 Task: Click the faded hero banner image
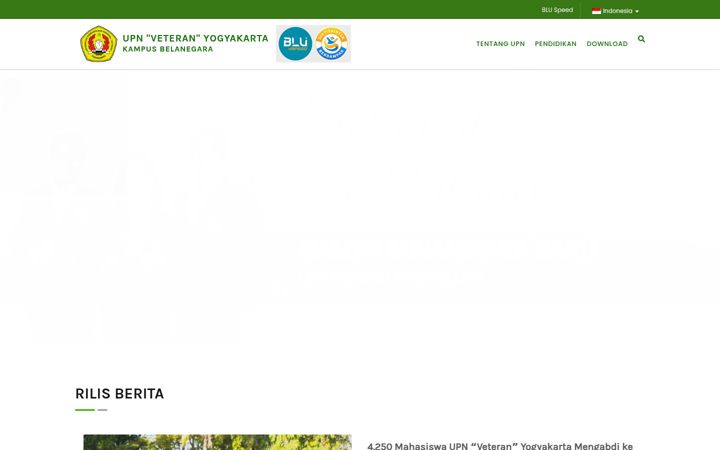tap(360, 209)
